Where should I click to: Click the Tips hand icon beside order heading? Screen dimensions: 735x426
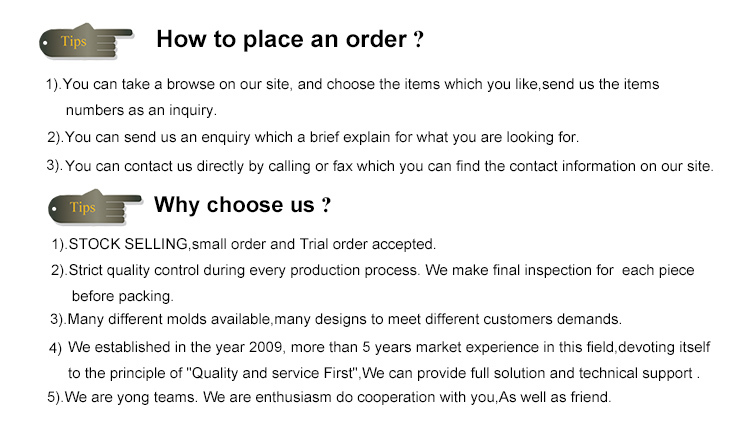click(87, 41)
